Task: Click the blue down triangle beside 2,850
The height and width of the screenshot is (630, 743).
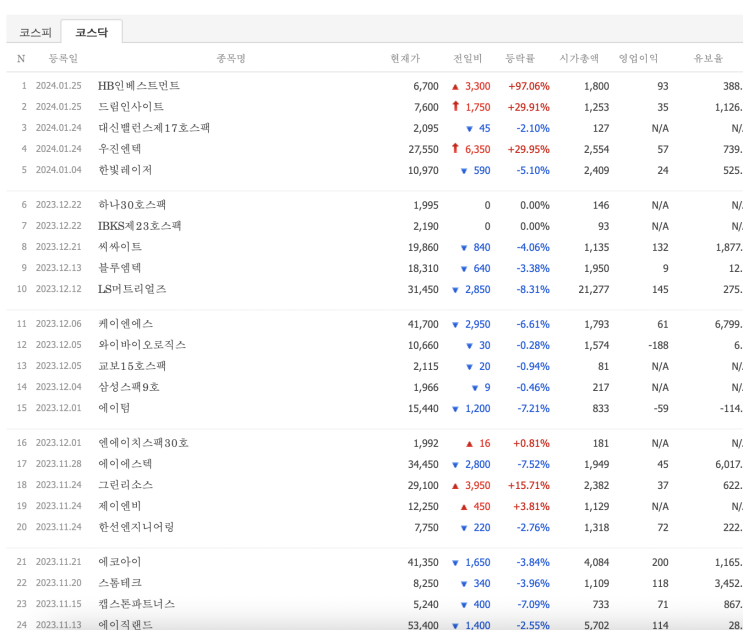Action: 455,290
